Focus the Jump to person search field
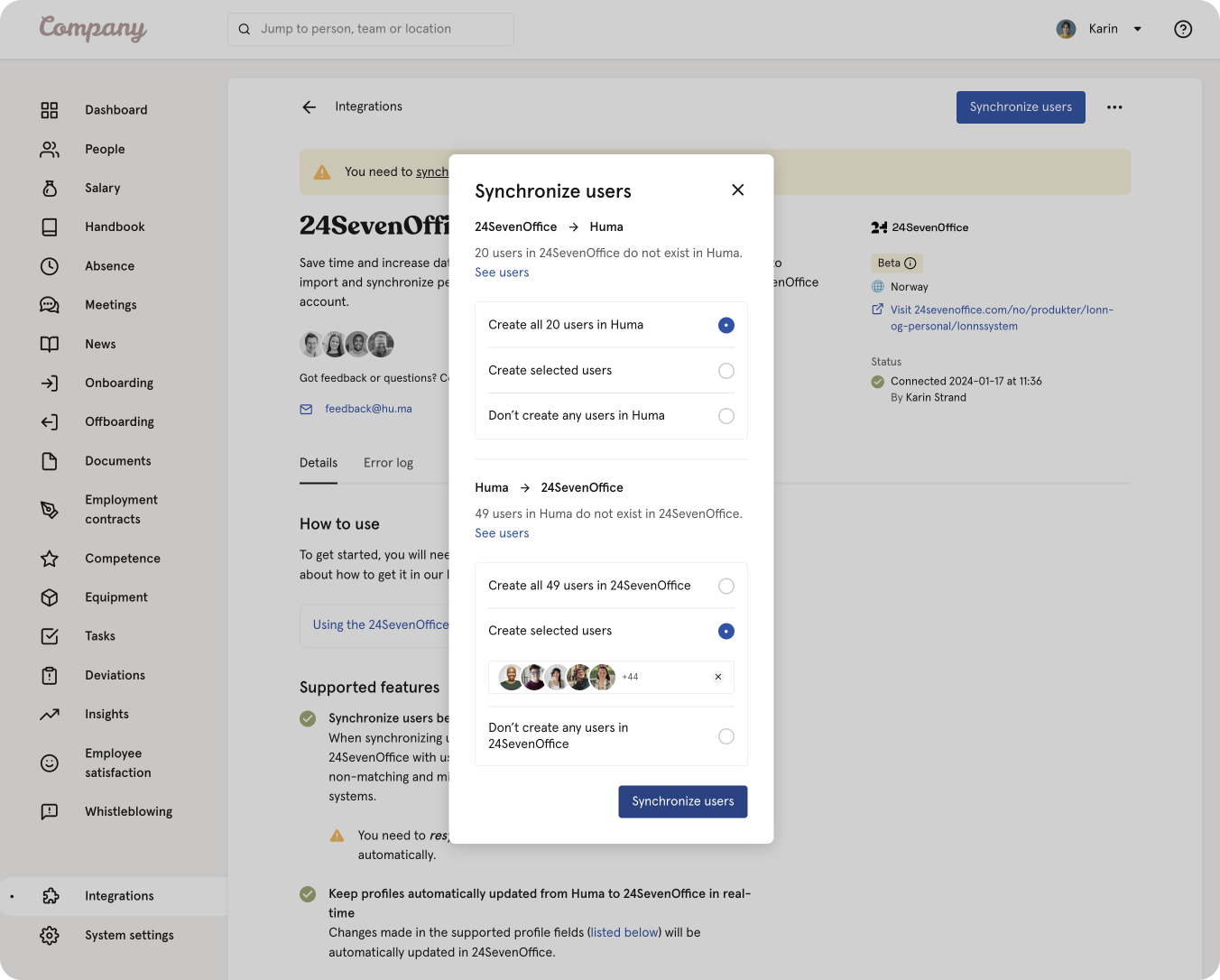This screenshot has height=980, width=1220. coord(371,29)
